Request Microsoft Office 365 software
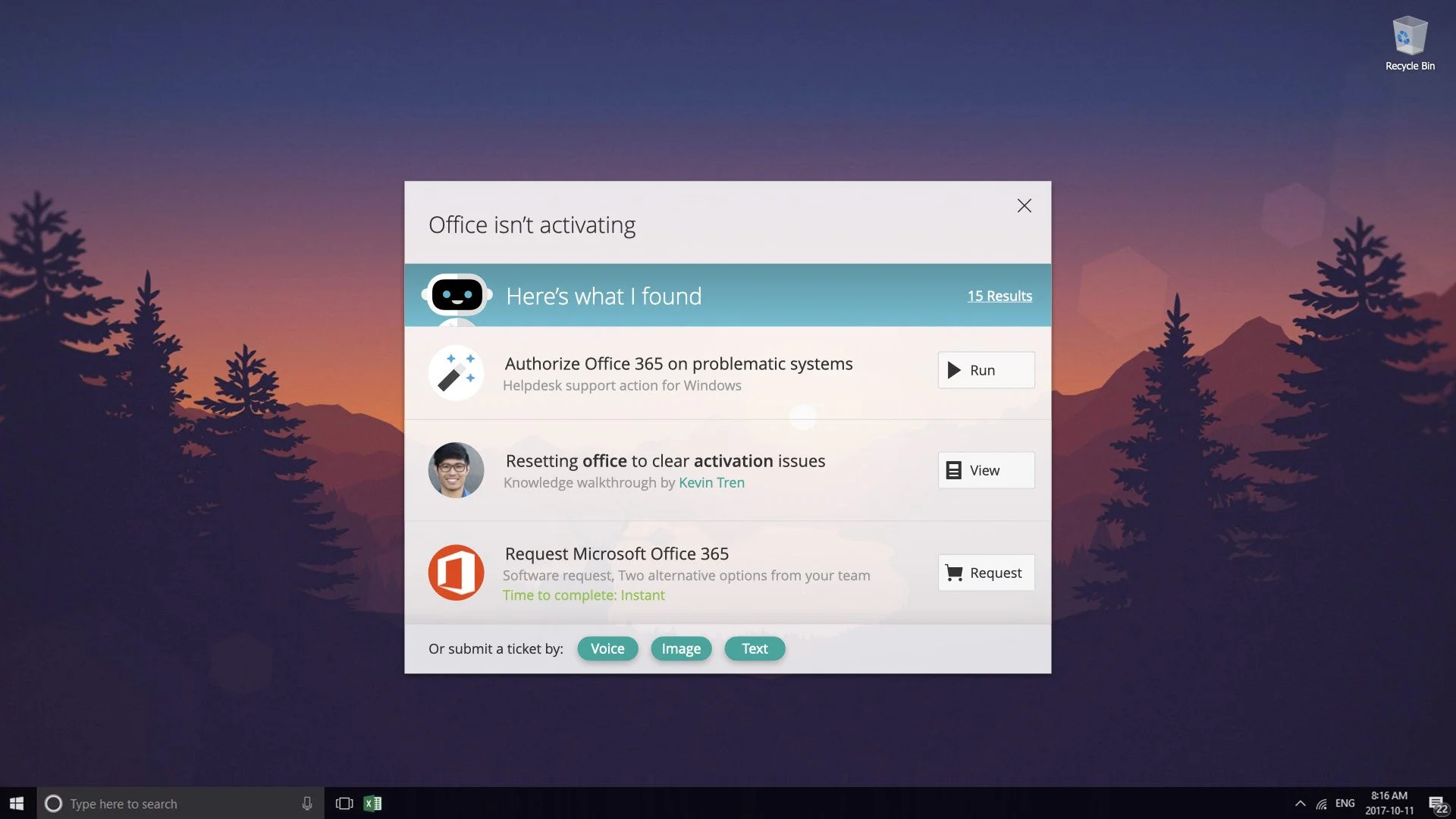Screen dimensions: 1456x819 click(986, 573)
